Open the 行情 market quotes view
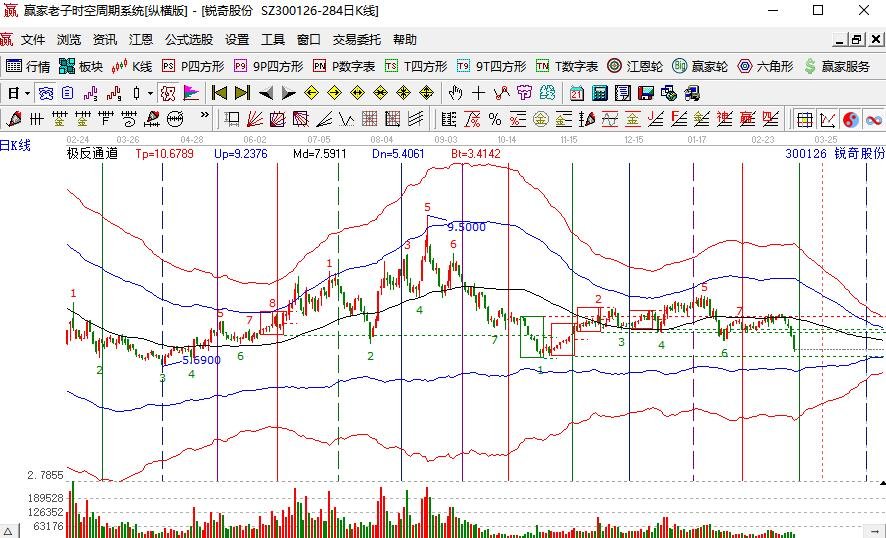The image size is (886, 538). (28, 67)
